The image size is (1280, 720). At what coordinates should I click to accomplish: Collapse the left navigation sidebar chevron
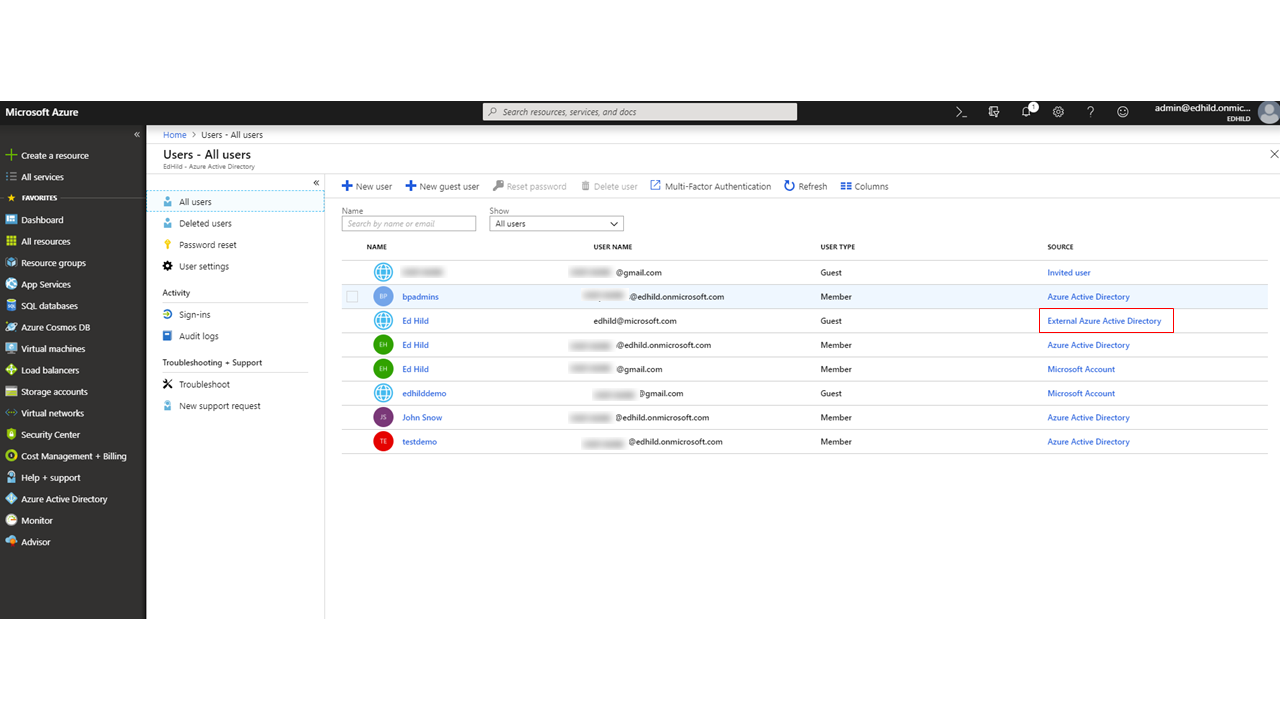pos(137,134)
